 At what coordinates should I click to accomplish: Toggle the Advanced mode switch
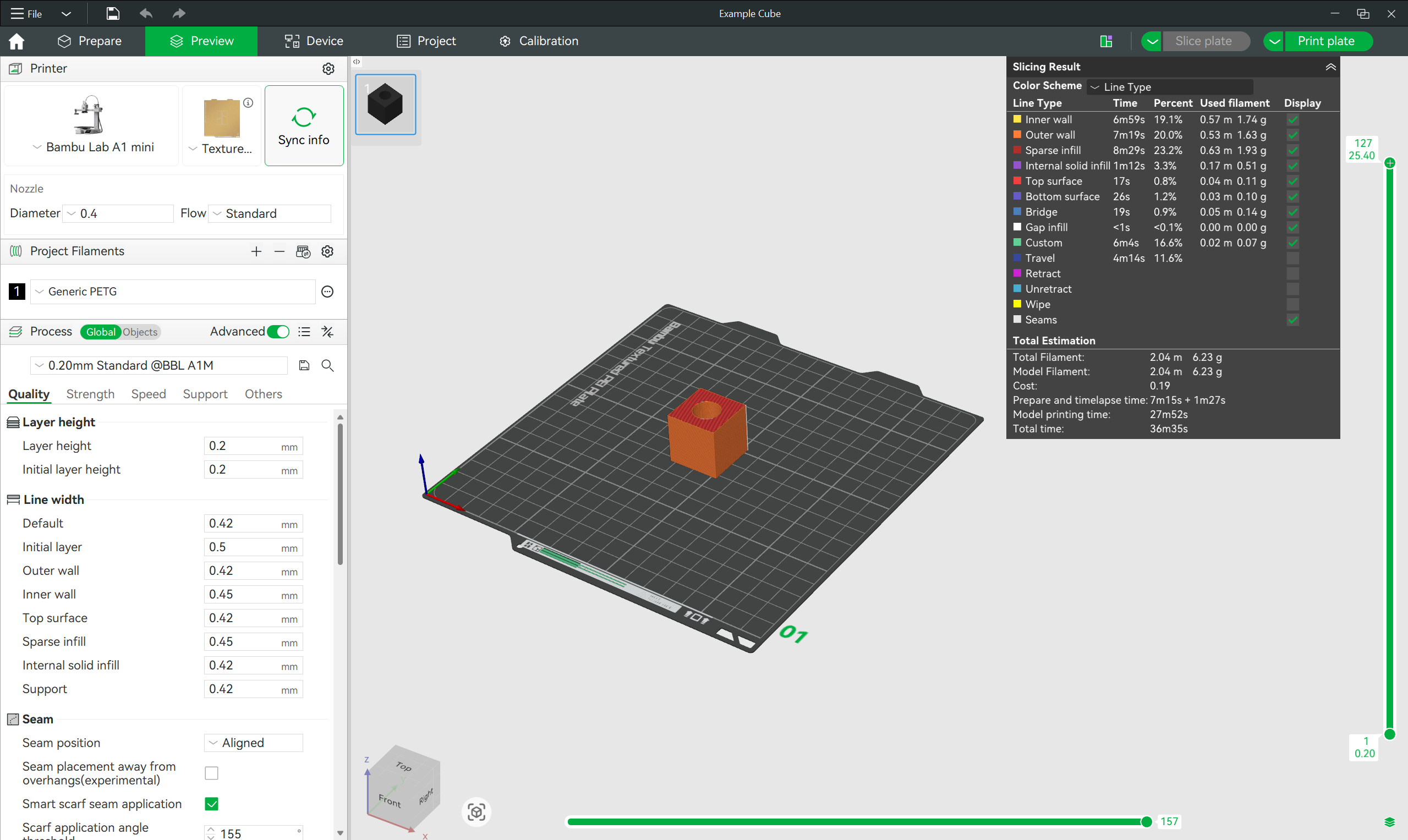[278, 332]
